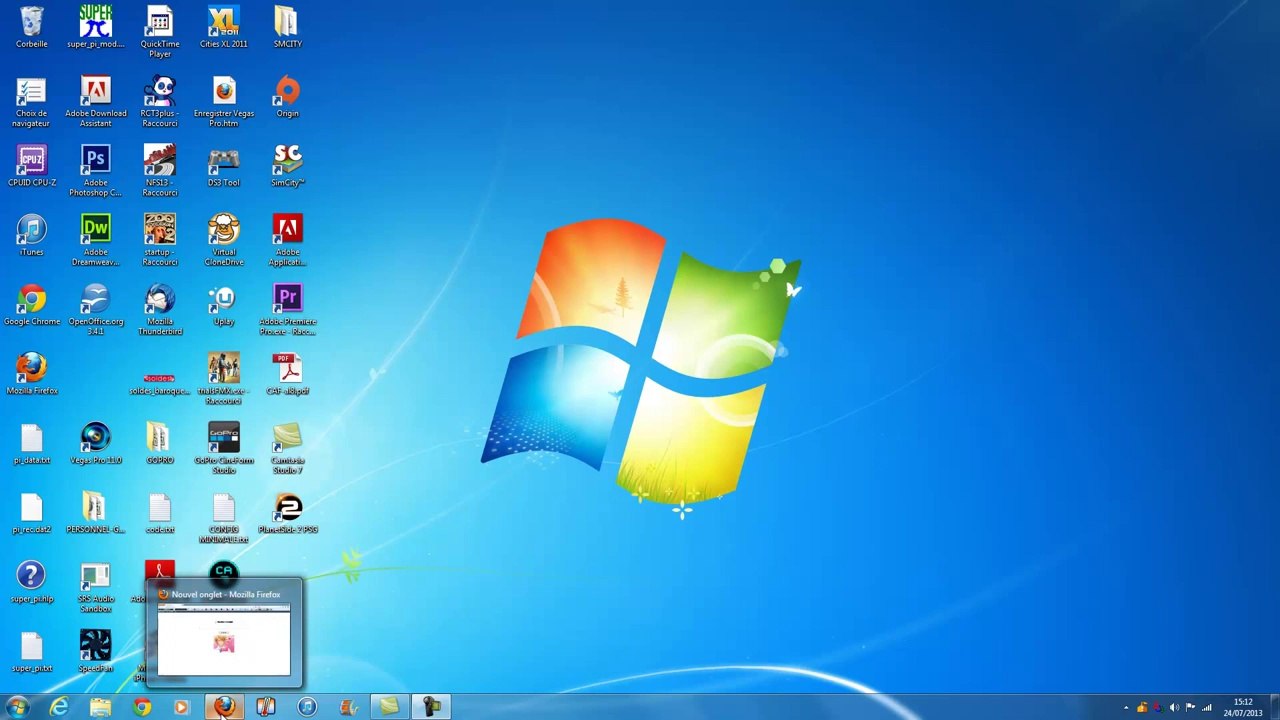Select the Adobe Application Manager shortcut
This screenshot has width=1280, height=720.
(x=287, y=241)
